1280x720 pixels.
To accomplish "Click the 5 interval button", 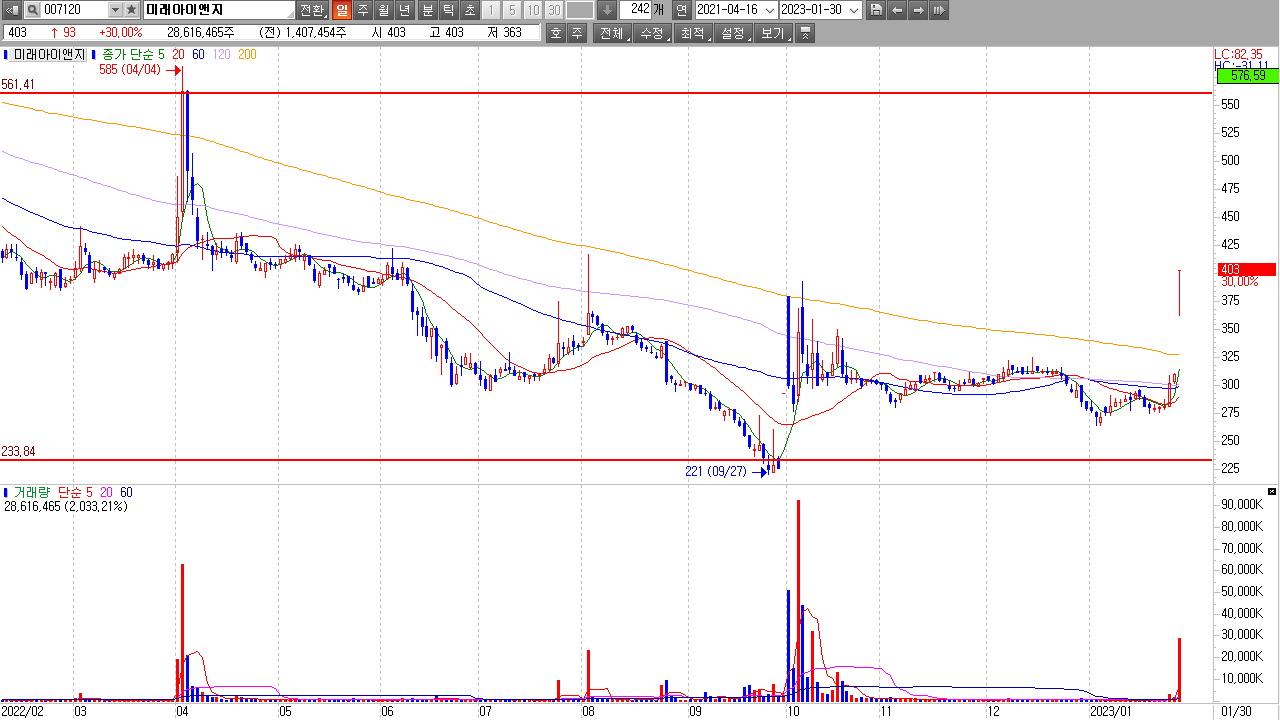I will click(512, 10).
